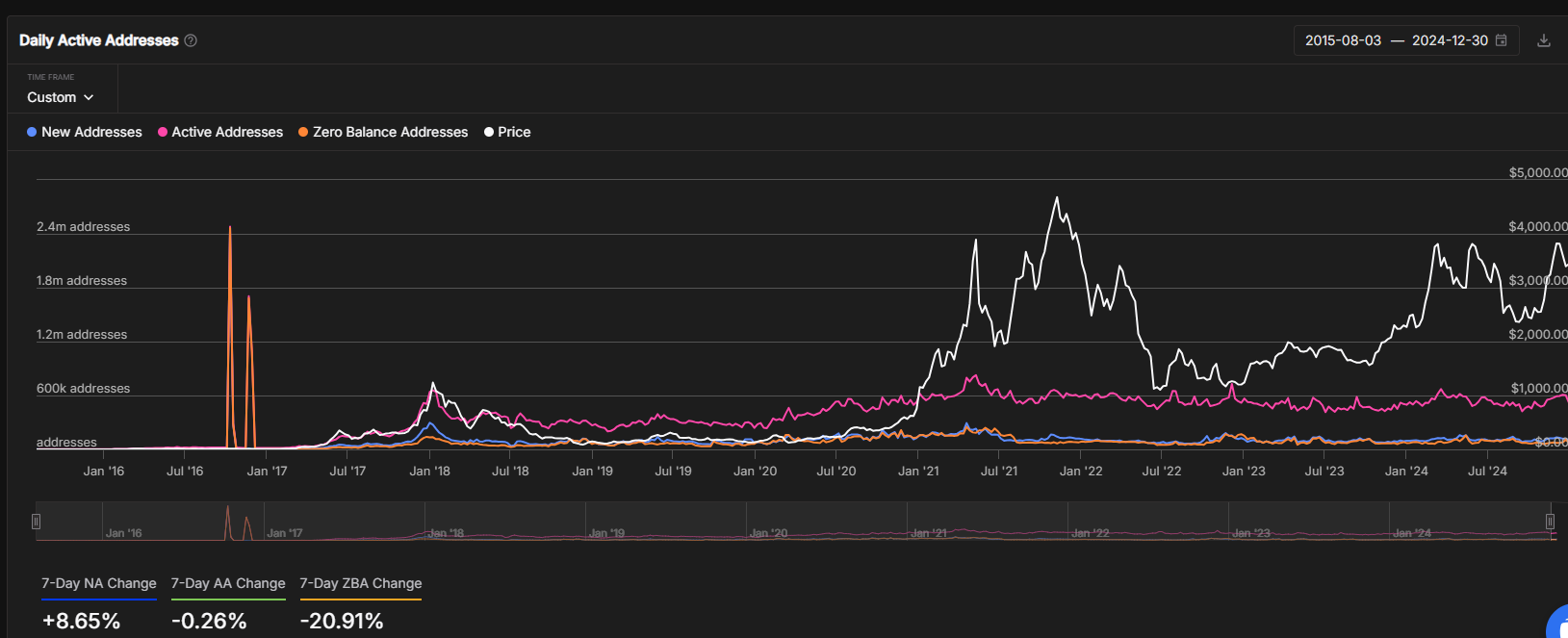Edit the end date 2024-12-30

coord(1450,40)
